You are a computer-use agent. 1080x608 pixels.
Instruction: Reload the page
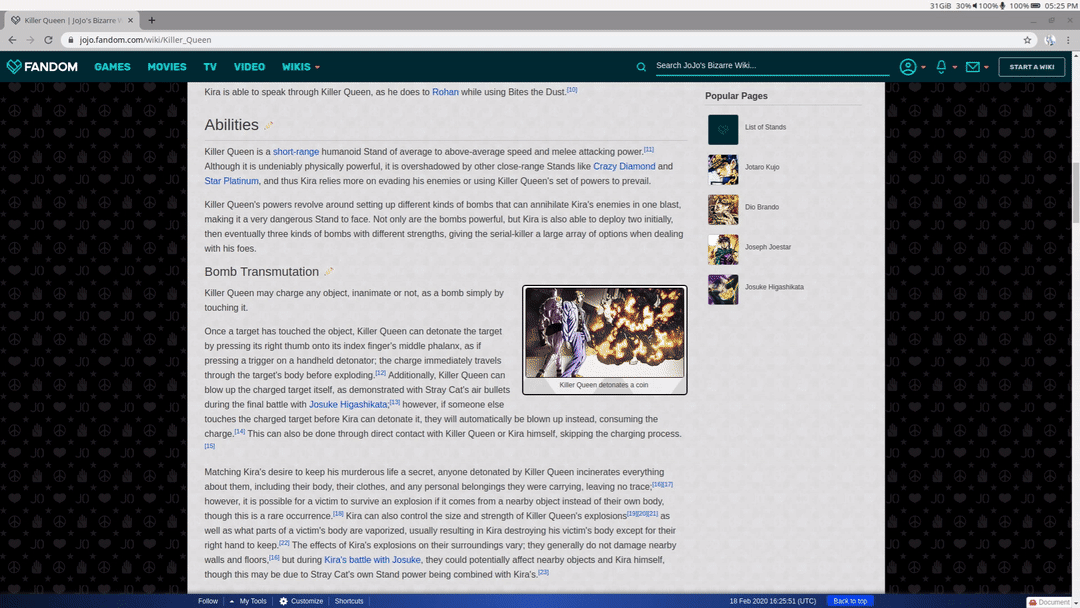coord(48,40)
